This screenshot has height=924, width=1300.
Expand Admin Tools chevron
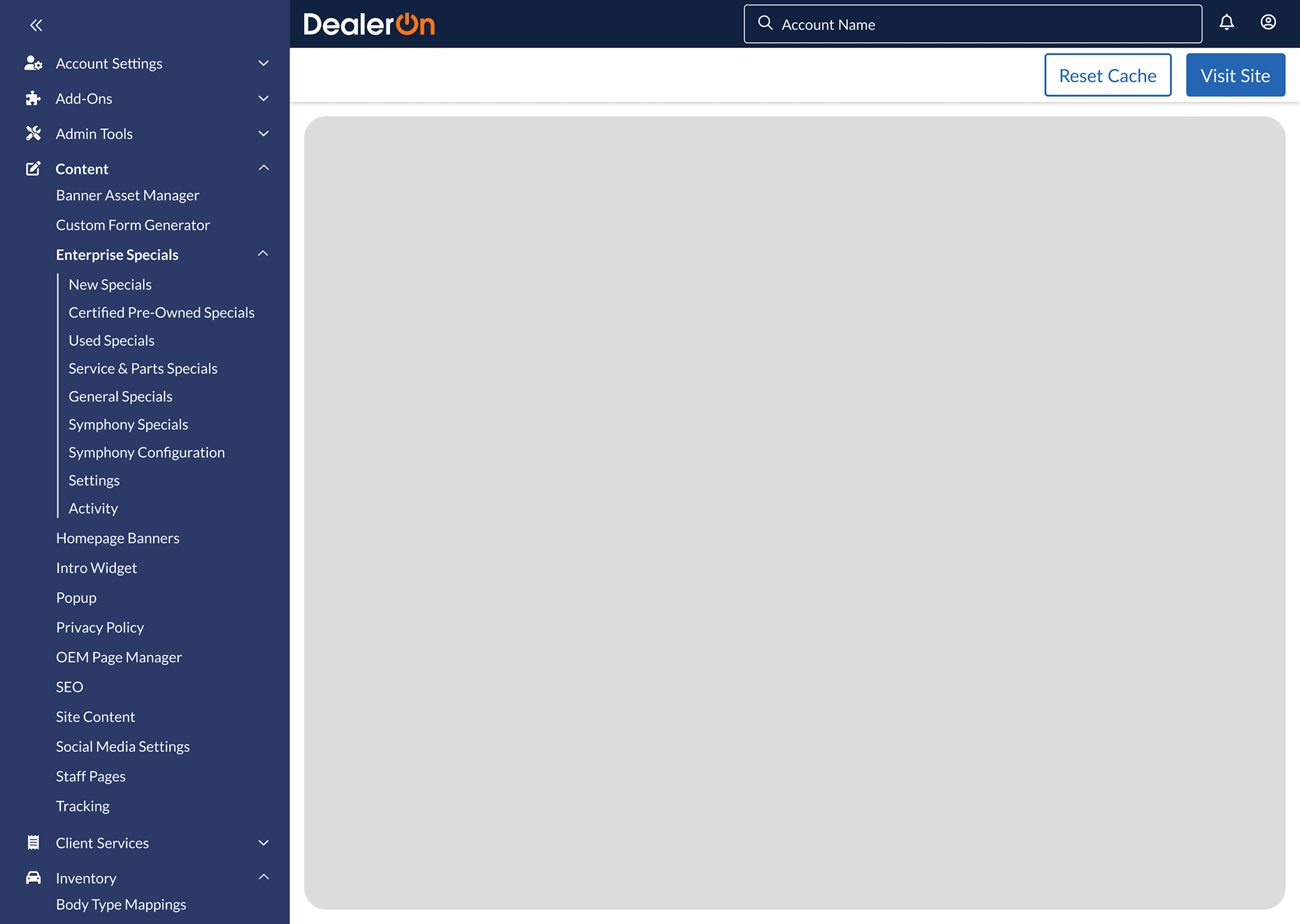pos(264,133)
